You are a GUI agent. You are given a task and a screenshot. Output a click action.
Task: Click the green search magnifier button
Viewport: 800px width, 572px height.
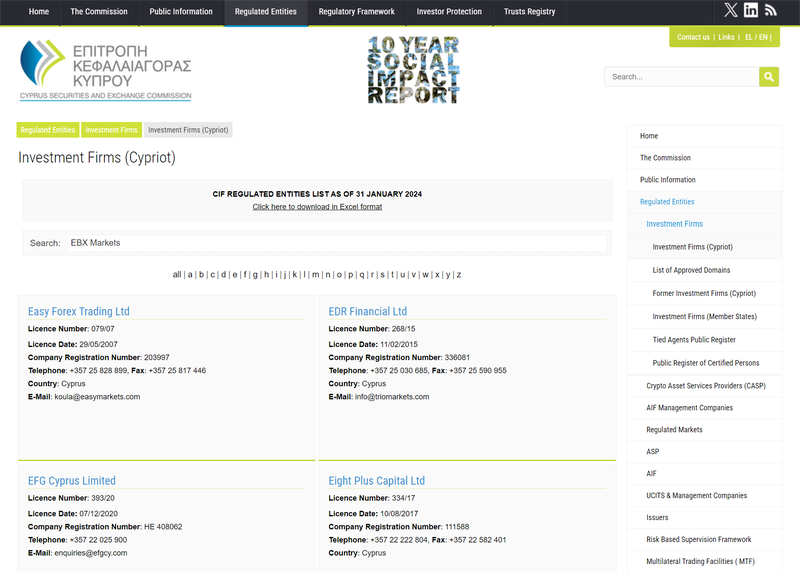point(769,77)
